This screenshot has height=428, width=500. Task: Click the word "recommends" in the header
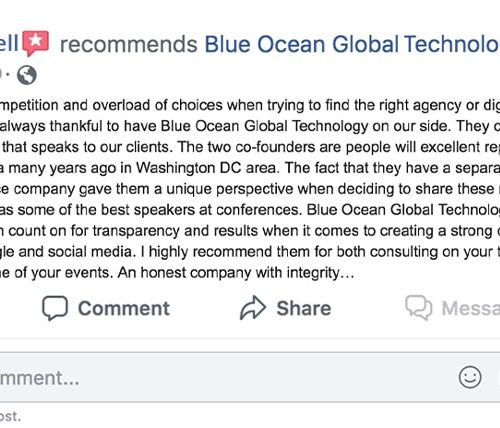point(129,45)
